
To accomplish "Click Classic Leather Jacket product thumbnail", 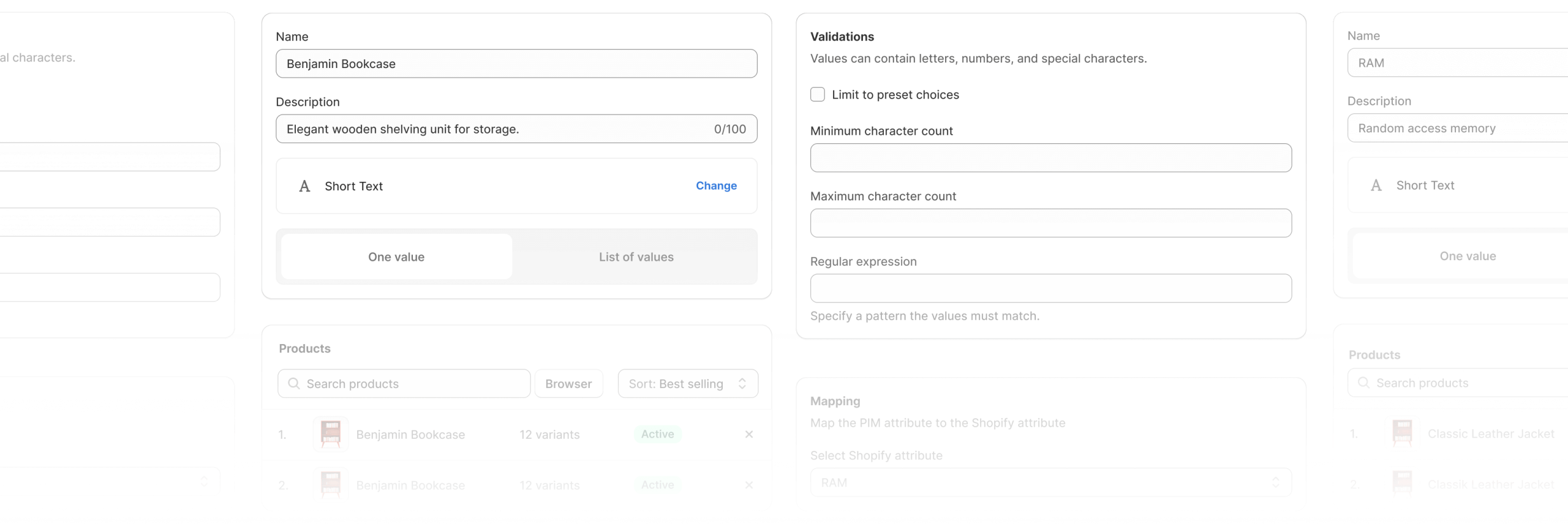I will point(1402,434).
